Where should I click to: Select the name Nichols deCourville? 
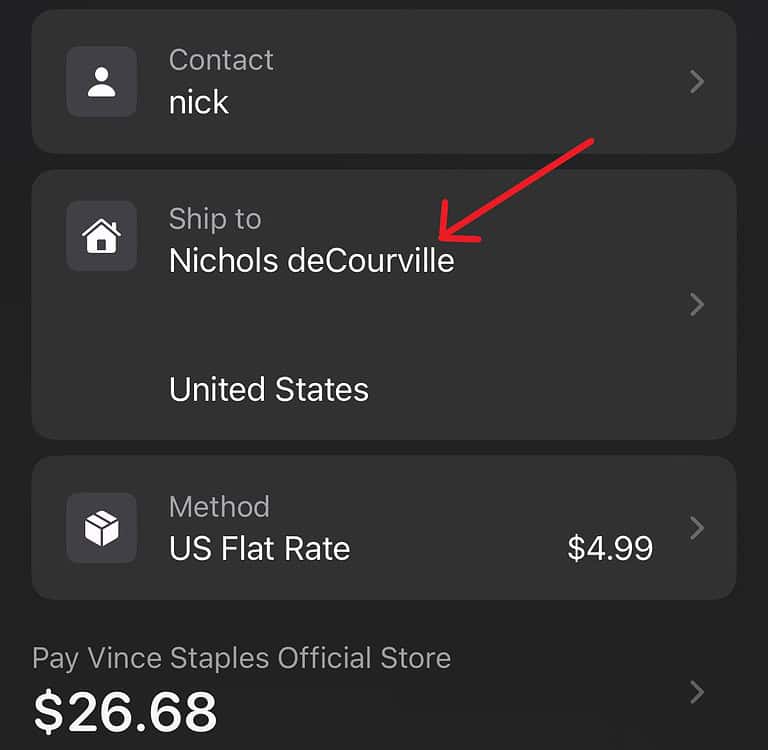[x=311, y=261]
